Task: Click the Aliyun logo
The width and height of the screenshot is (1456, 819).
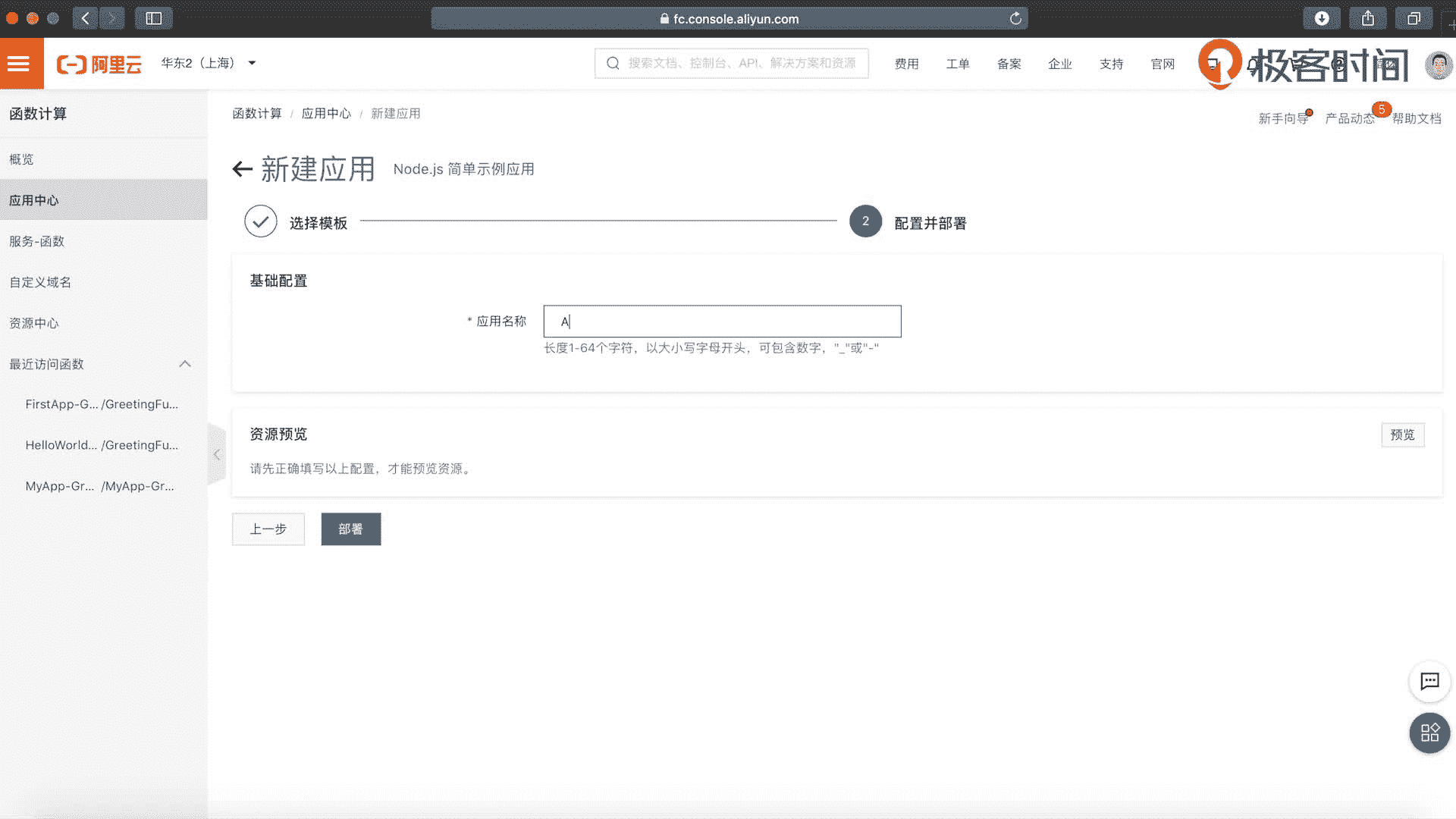Action: coord(99,64)
